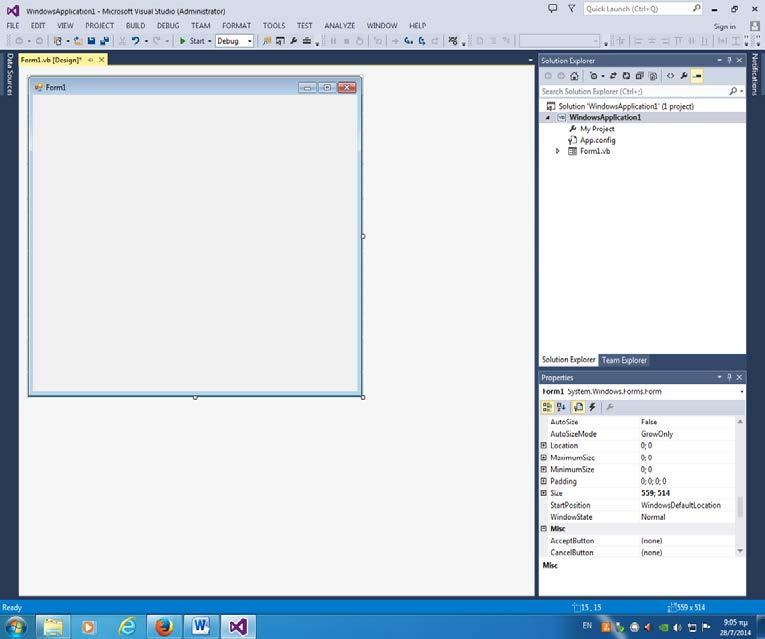Click the Undo arrow icon

tap(135, 41)
